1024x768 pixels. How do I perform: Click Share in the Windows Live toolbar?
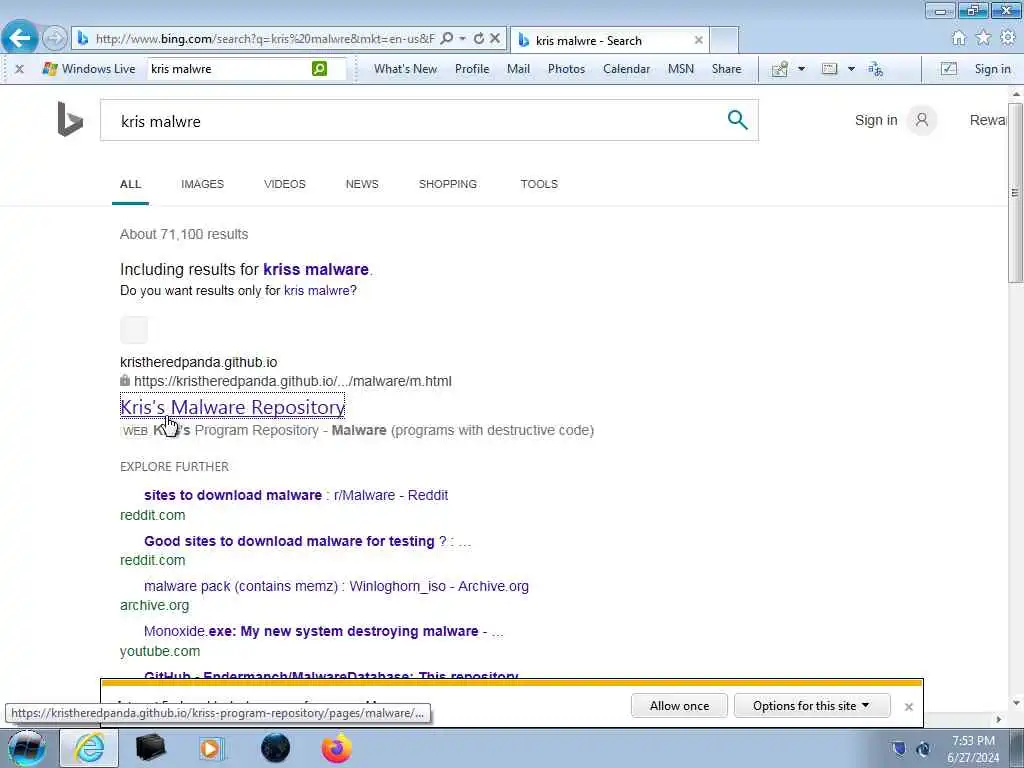(726, 69)
